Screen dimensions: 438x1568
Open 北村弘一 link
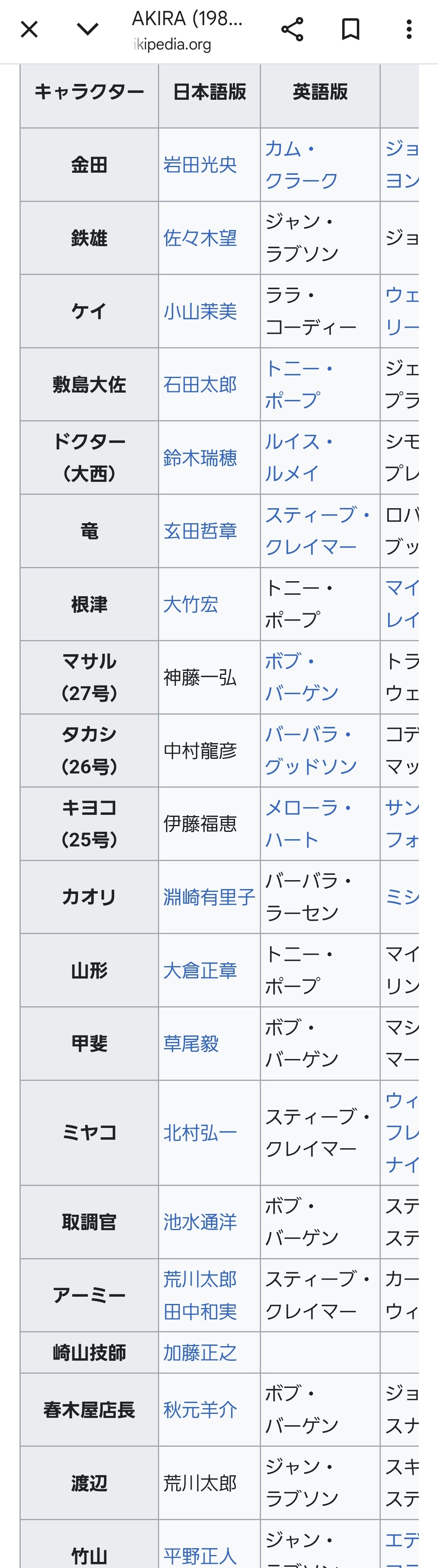(x=200, y=1133)
